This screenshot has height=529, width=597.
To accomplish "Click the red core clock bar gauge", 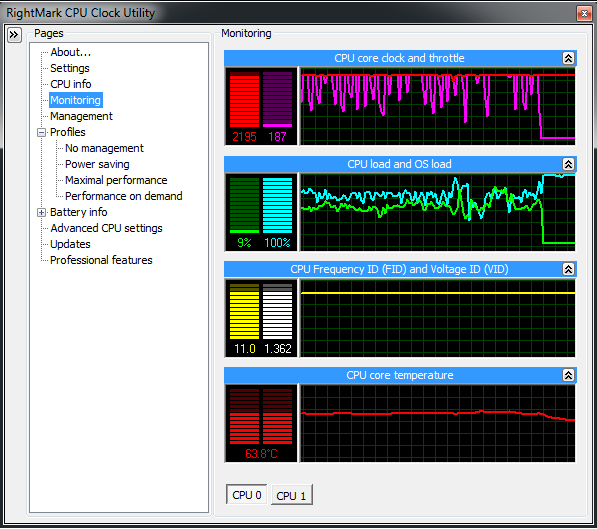I will pos(244,99).
